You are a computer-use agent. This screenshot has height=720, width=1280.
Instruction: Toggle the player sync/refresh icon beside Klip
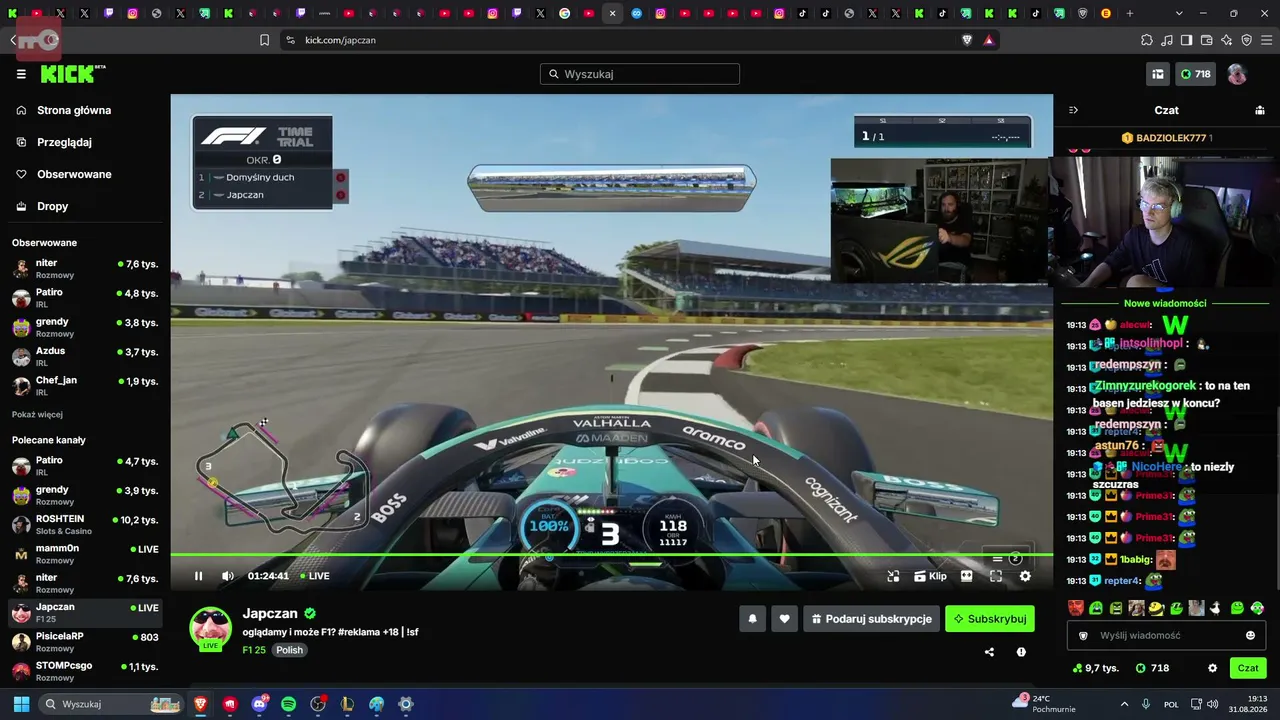click(893, 576)
